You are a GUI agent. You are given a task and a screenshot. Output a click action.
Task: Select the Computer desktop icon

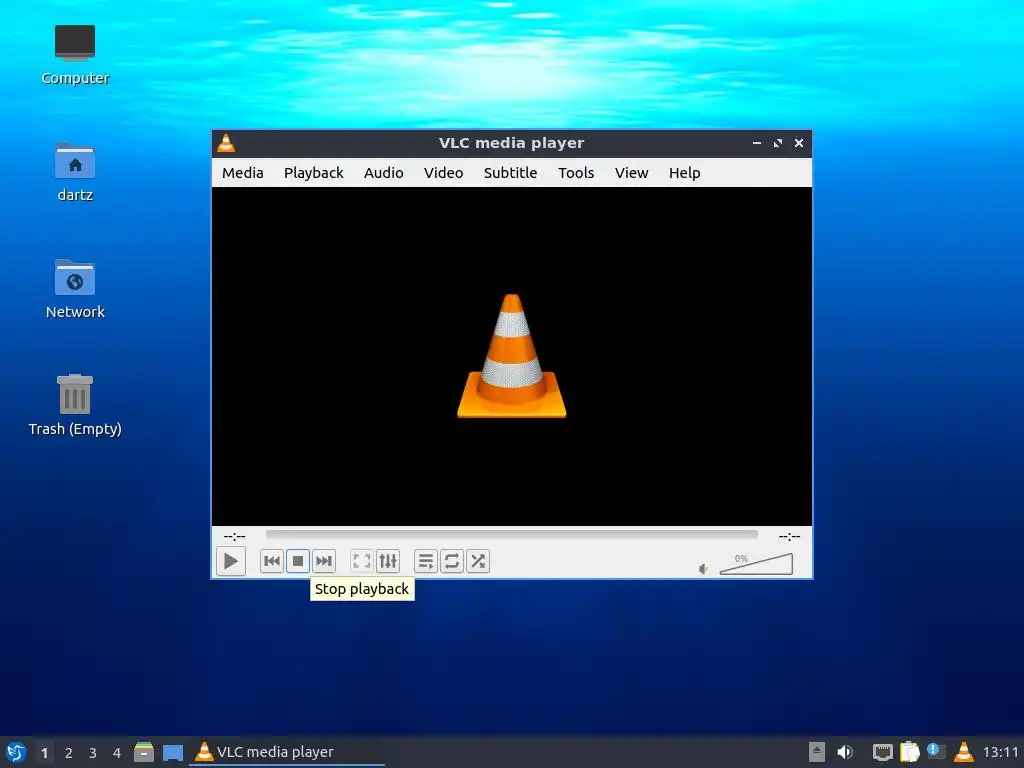(x=75, y=56)
